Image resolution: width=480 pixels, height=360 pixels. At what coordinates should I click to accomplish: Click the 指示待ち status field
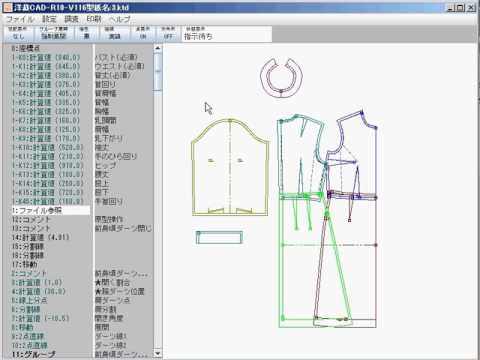pos(227,34)
